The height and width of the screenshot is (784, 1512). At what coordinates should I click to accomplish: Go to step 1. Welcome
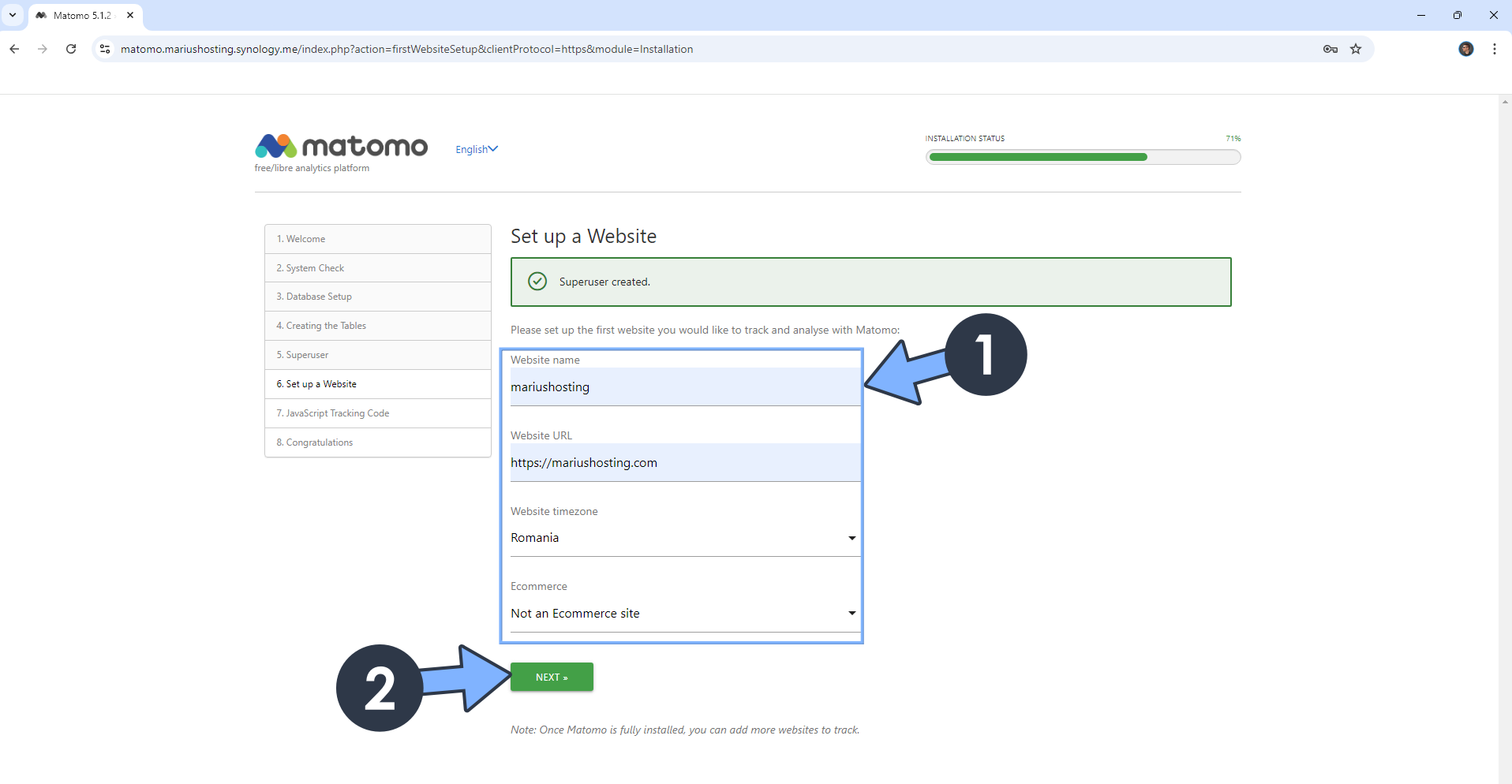(378, 239)
